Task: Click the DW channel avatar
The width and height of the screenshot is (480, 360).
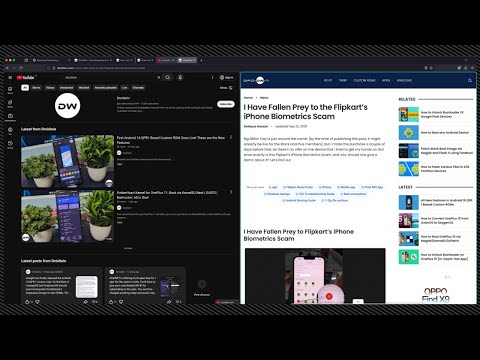Action: click(68, 106)
